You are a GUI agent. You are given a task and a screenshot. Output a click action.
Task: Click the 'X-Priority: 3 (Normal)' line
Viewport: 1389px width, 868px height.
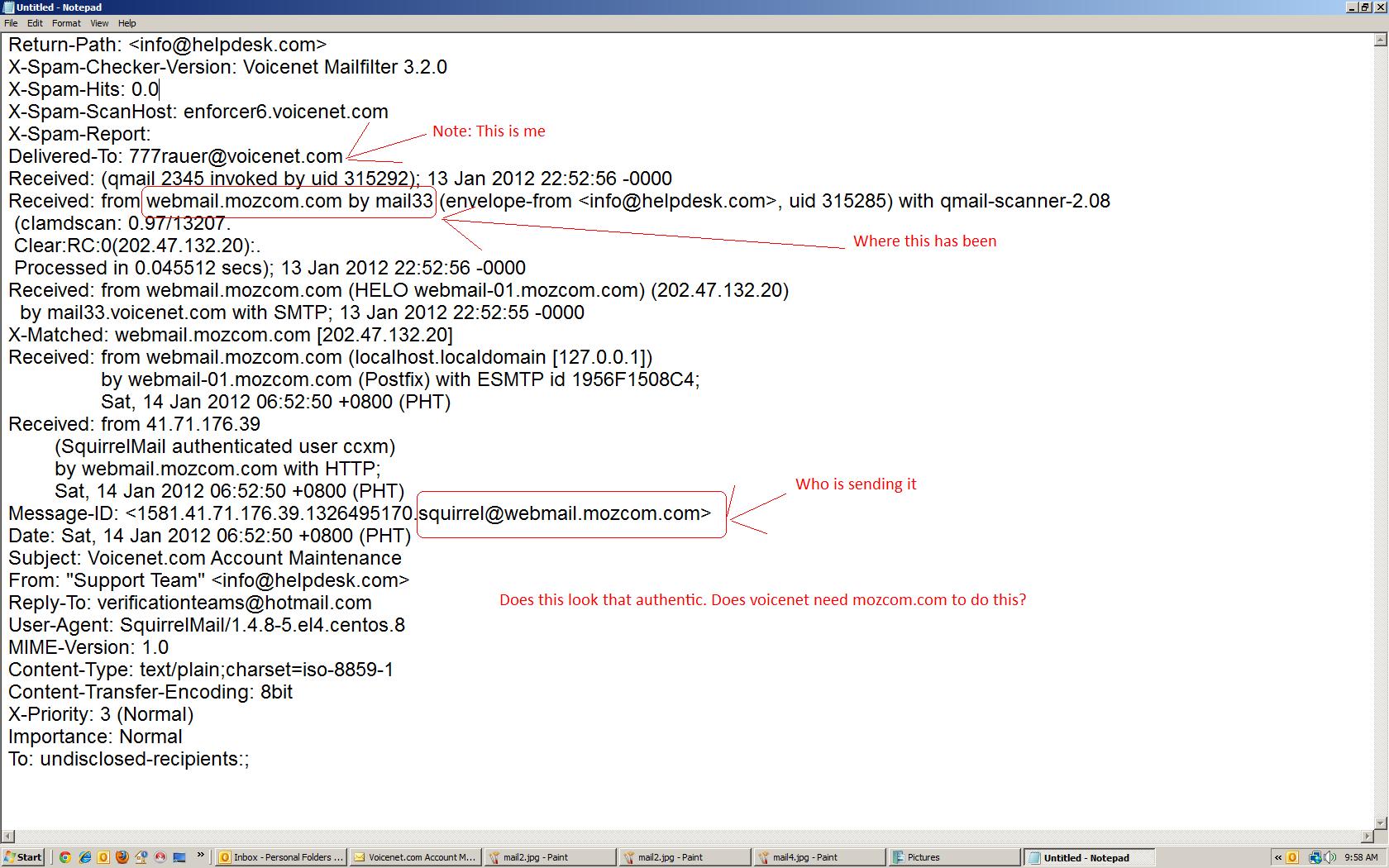(x=100, y=714)
